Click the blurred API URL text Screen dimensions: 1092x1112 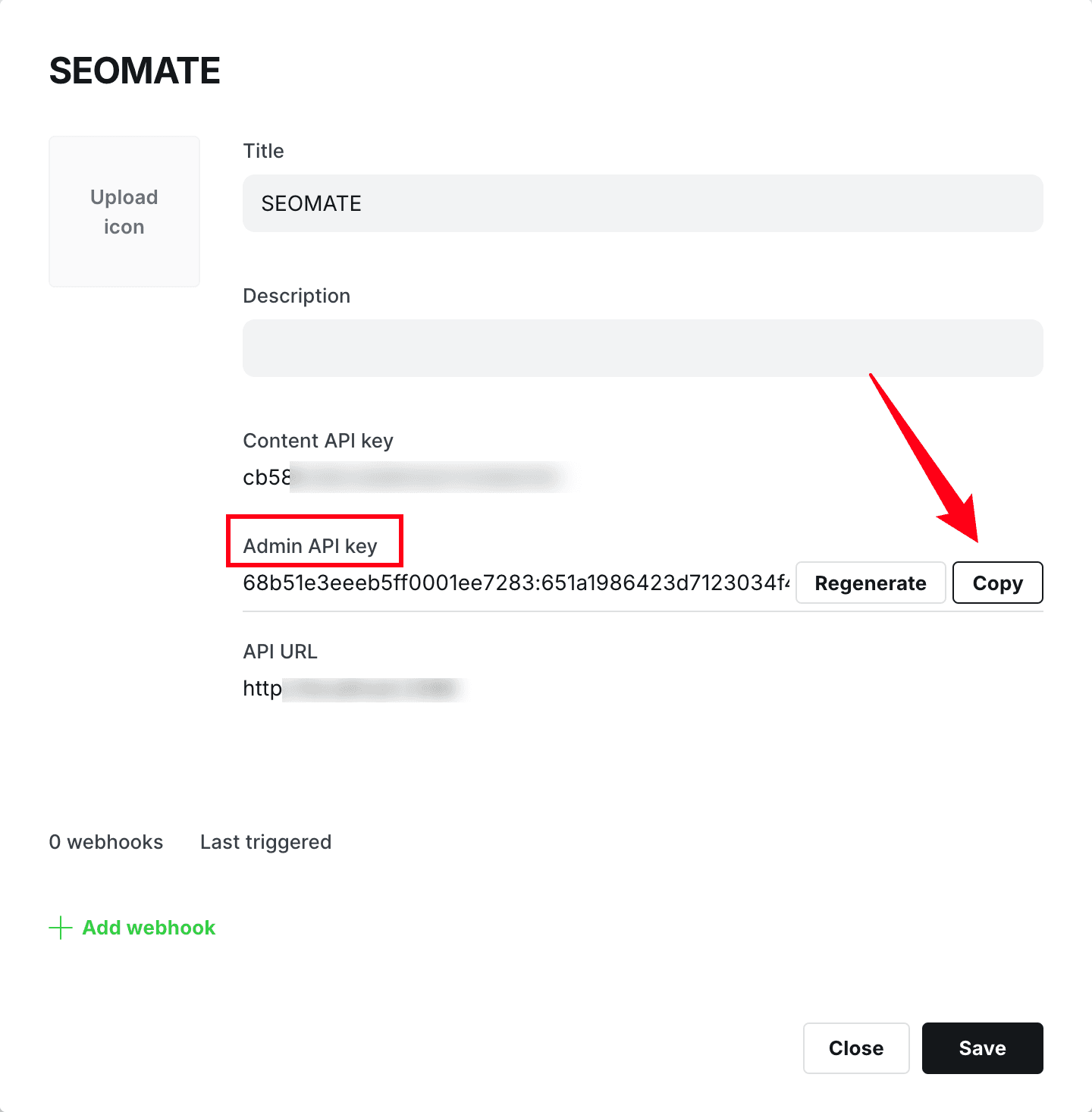[356, 688]
